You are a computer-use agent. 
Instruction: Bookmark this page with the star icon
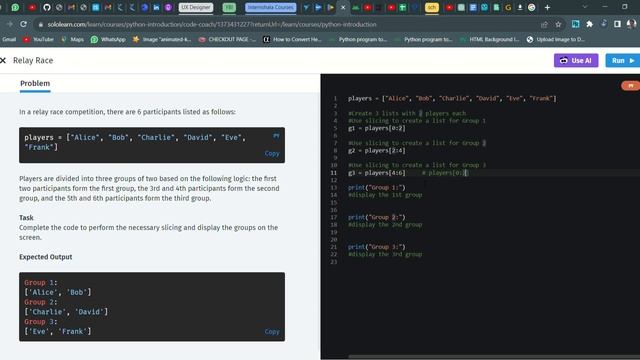558,24
